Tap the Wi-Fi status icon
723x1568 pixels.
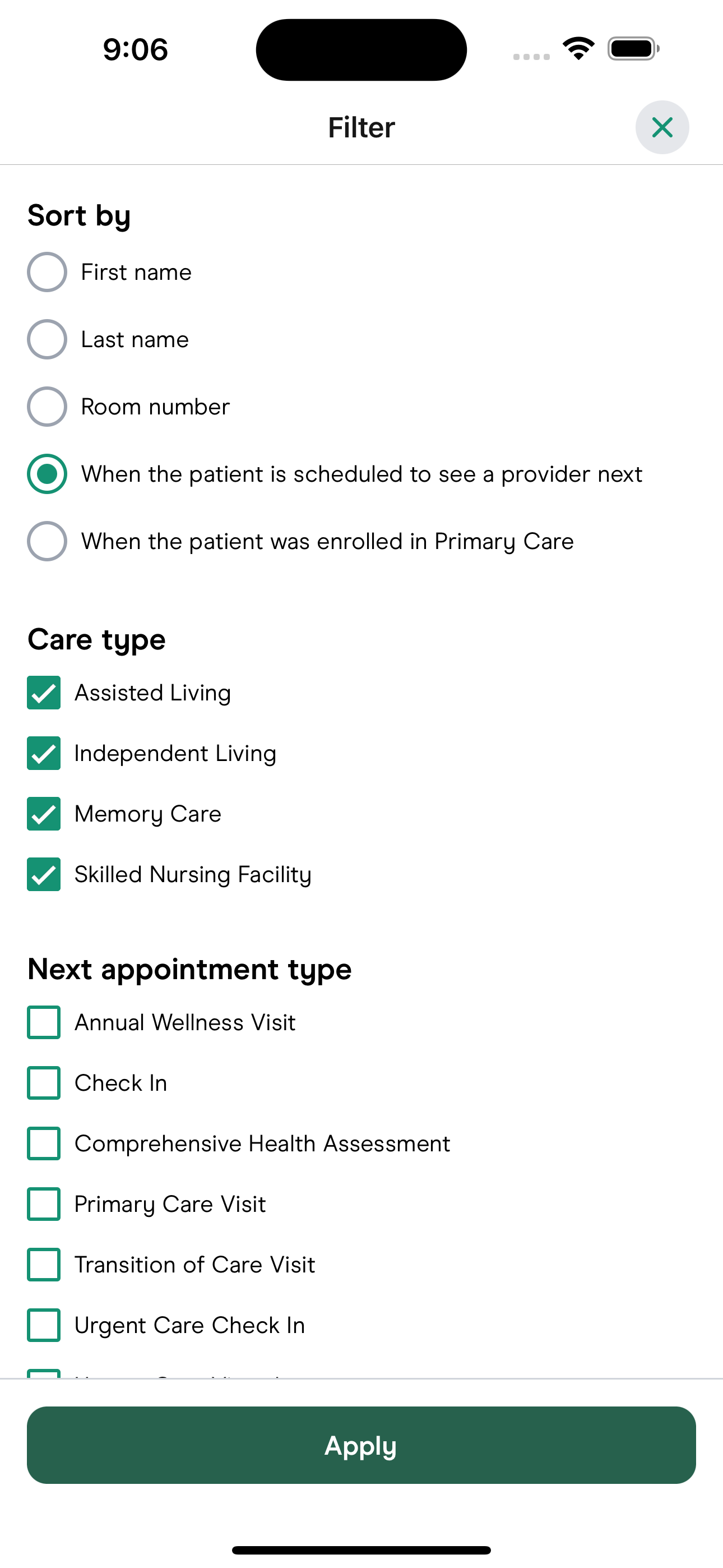pyautogui.click(x=578, y=49)
